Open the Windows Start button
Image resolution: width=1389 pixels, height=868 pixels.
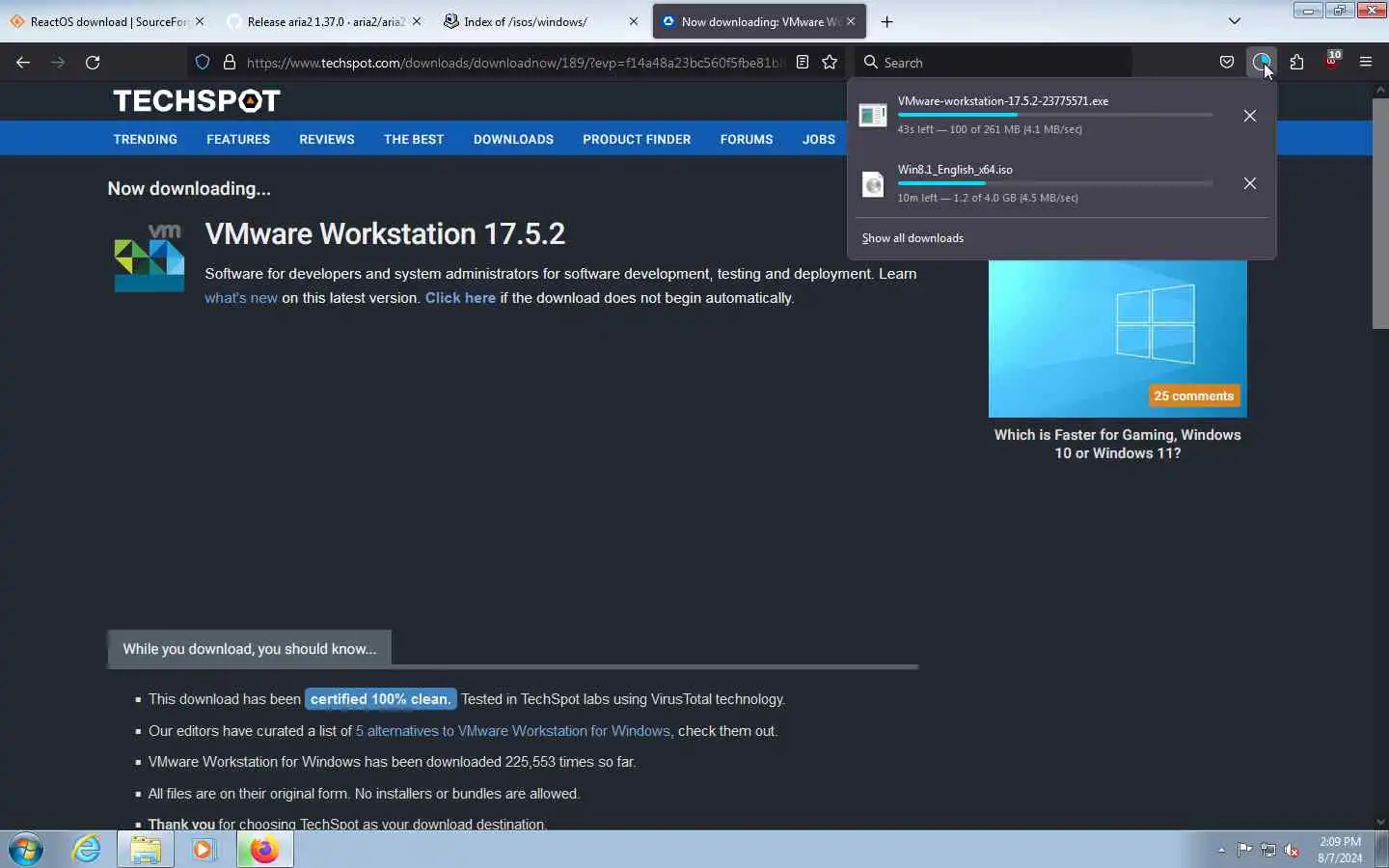coord(26,850)
